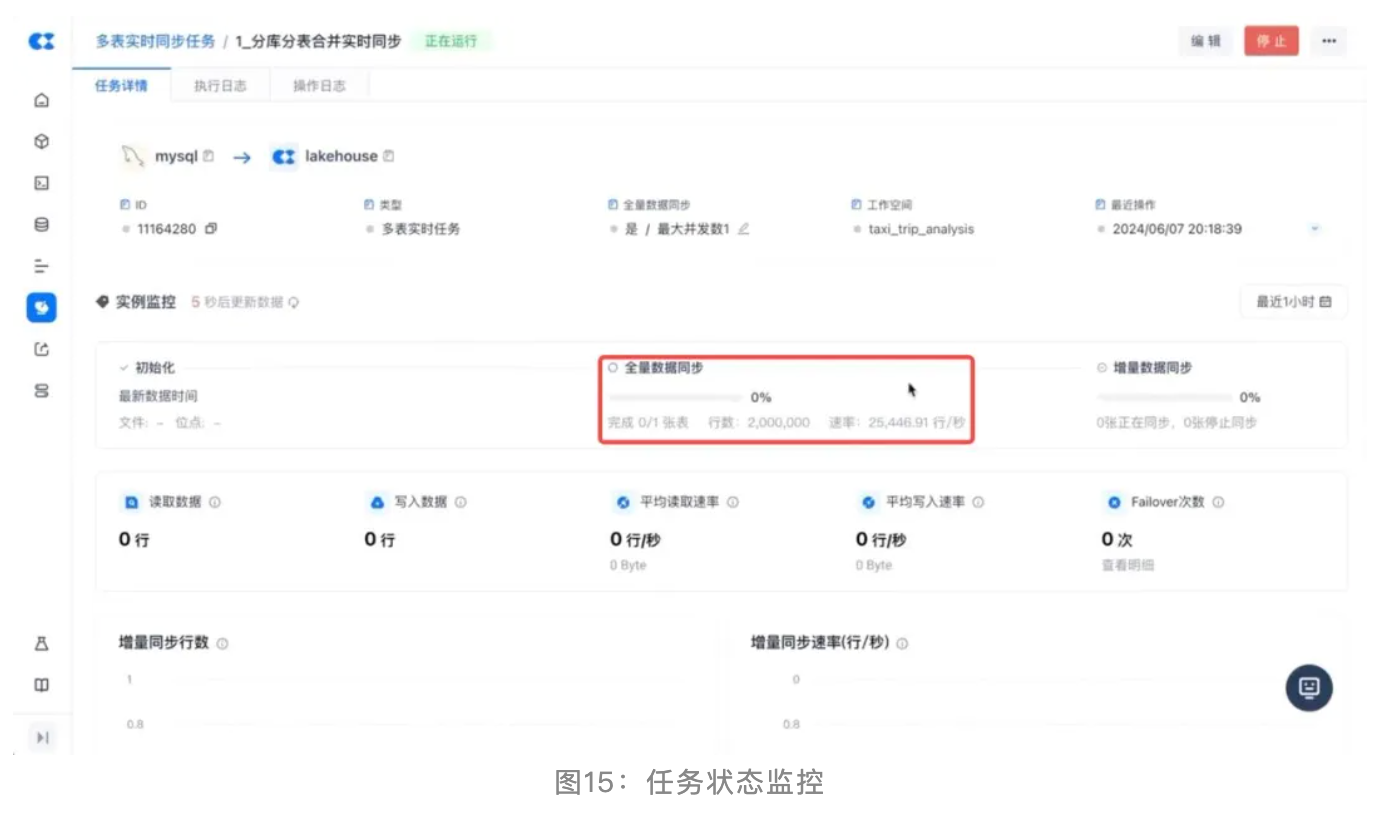1378x818 pixels.
Task: Open the chat assistant floating button
Action: (1308, 688)
